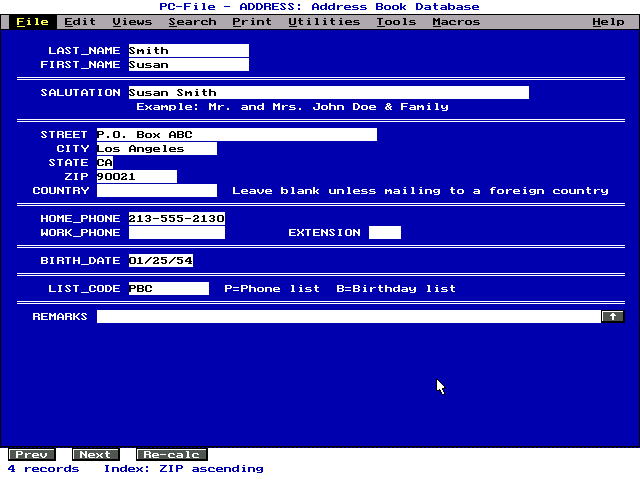Open the File menu
The width and height of the screenshot is (640, 480).
click(33, 22)
